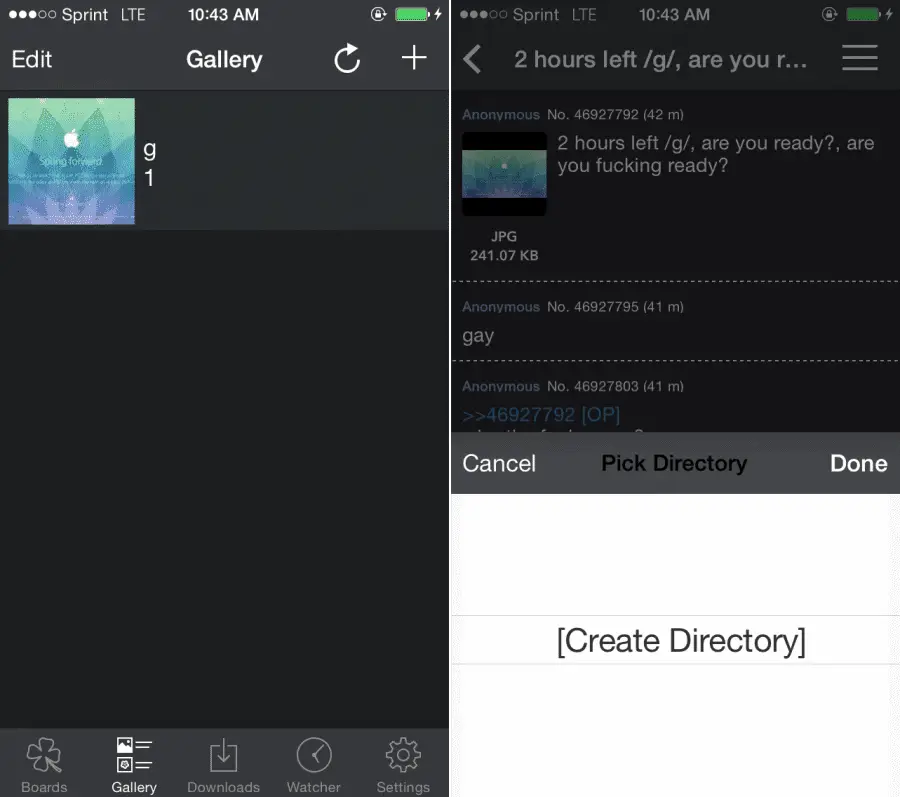This screenshot has width=900, height=797.
Task: Tap the post reading "gay"
Action: tap(479, 336)
